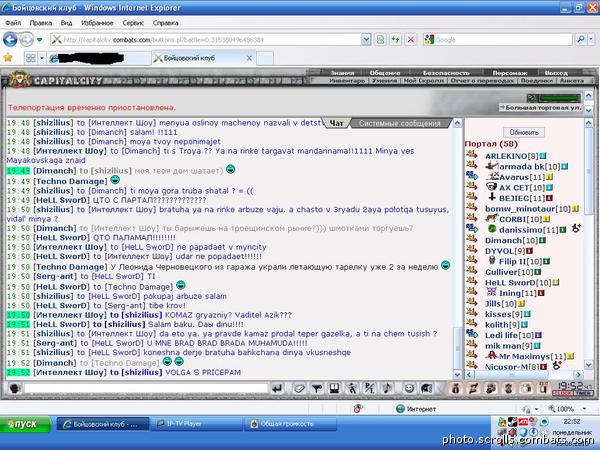Click the info icon after Dimanch[10]
Viewport: 600px width, 450px height.
coord(542,240)
